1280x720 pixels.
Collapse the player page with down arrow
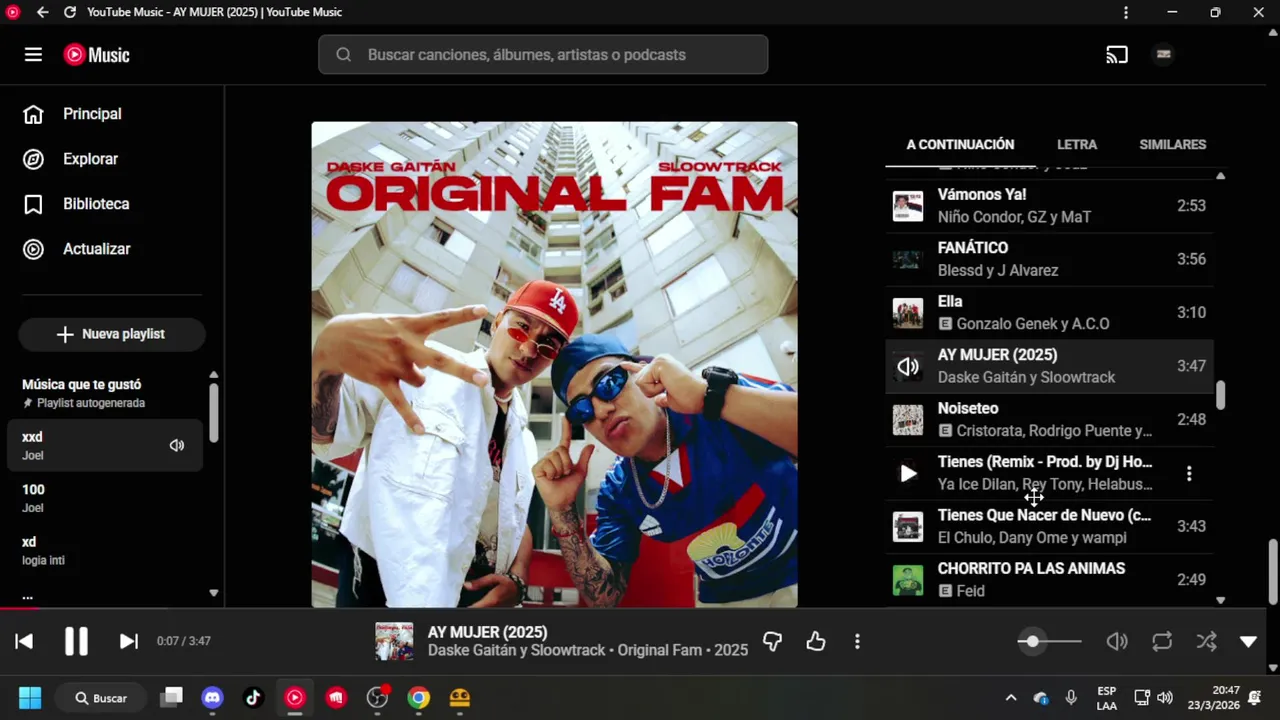pos(1248,641)
